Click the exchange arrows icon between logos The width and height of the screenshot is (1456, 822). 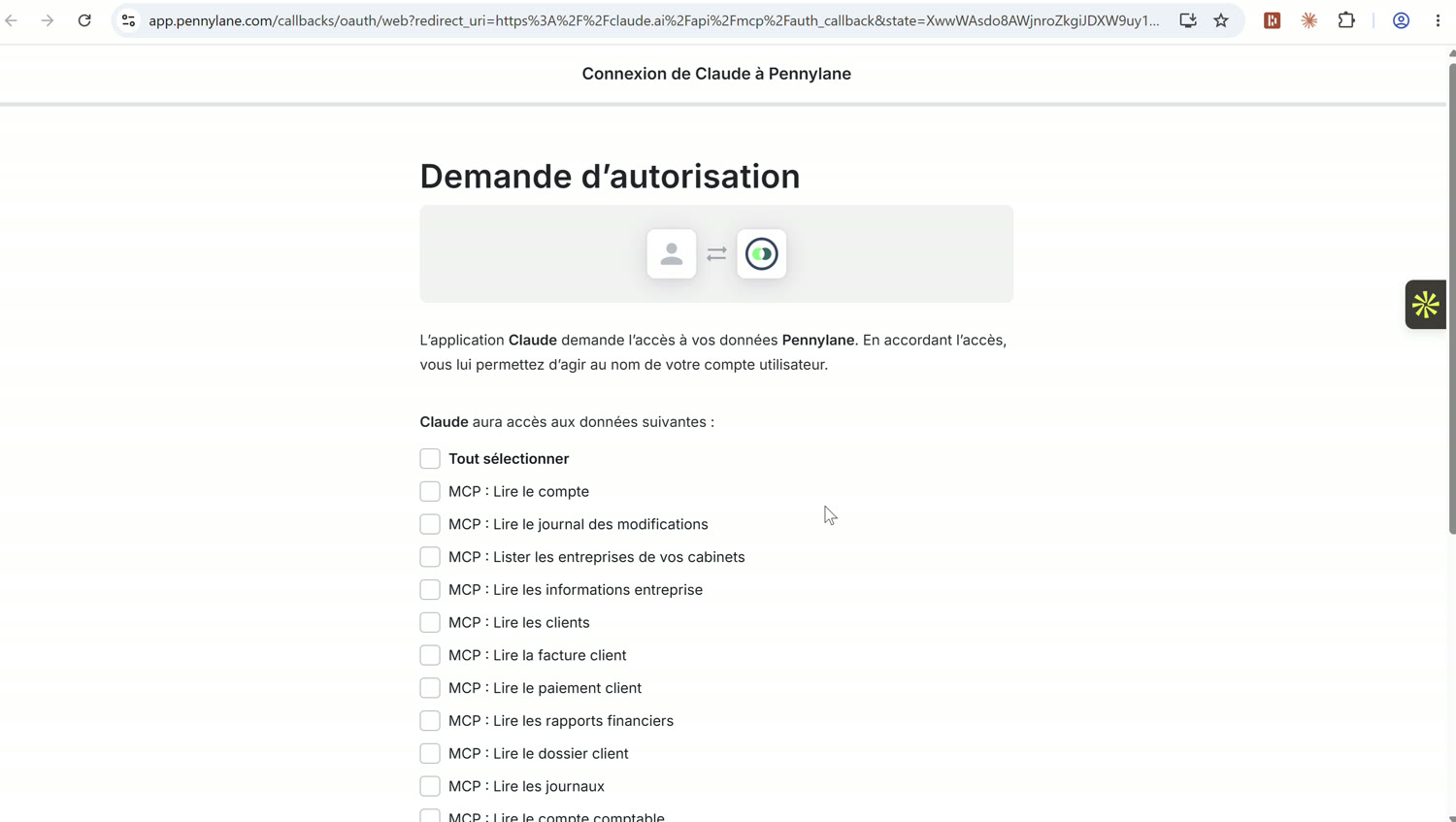click(716, 254)
